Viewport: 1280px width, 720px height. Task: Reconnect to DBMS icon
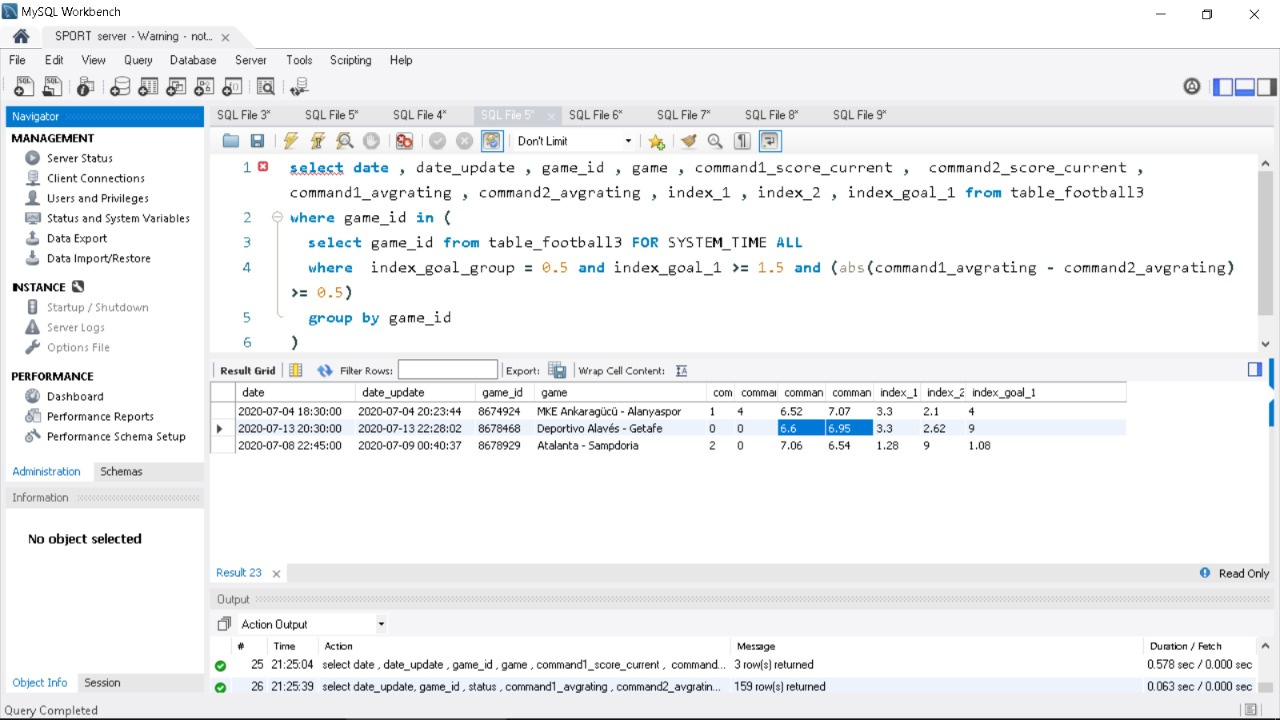pyautogui.click(x=299, y=87)
